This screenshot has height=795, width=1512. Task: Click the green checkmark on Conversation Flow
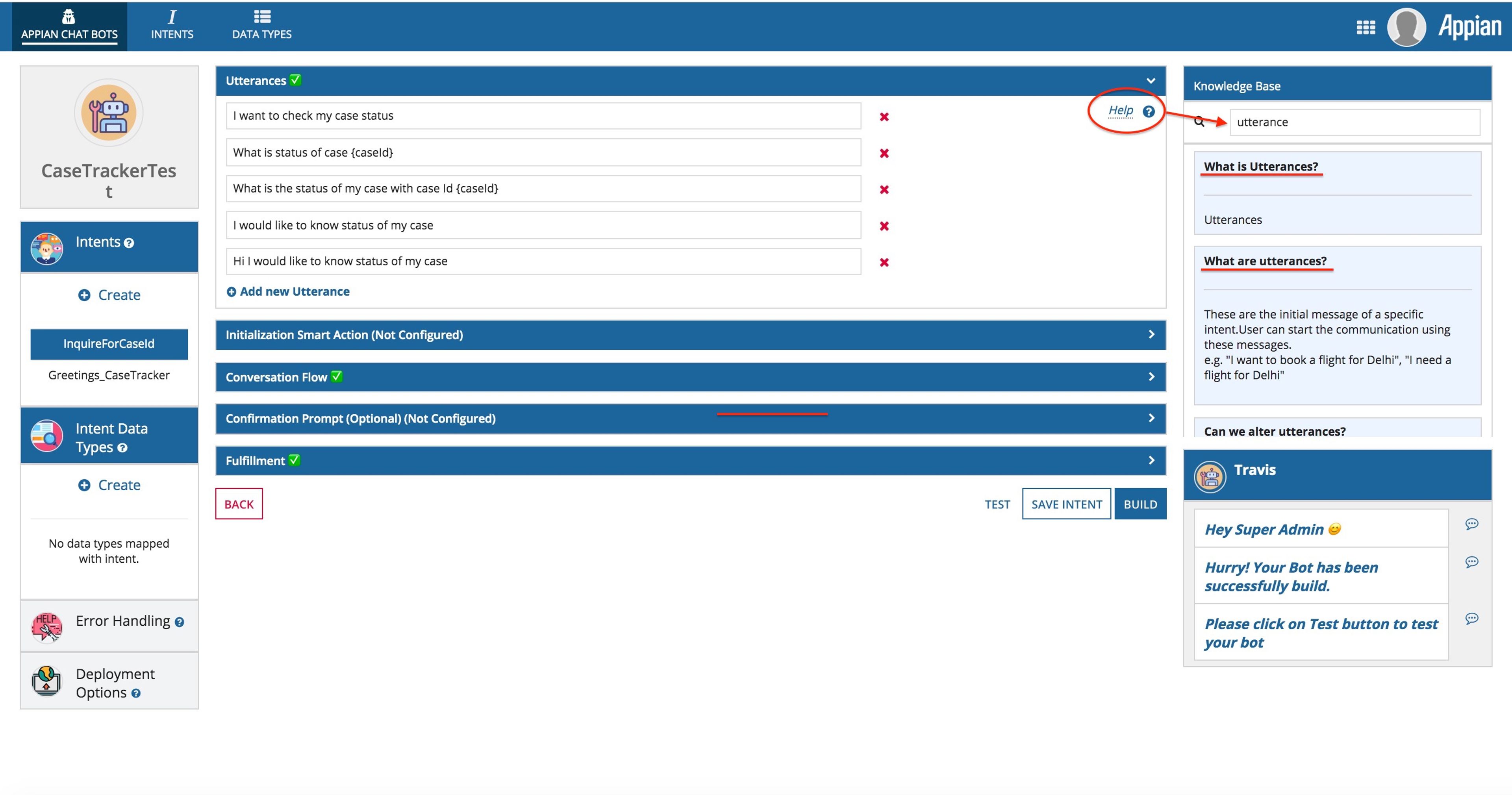click(x=336, y=376)
